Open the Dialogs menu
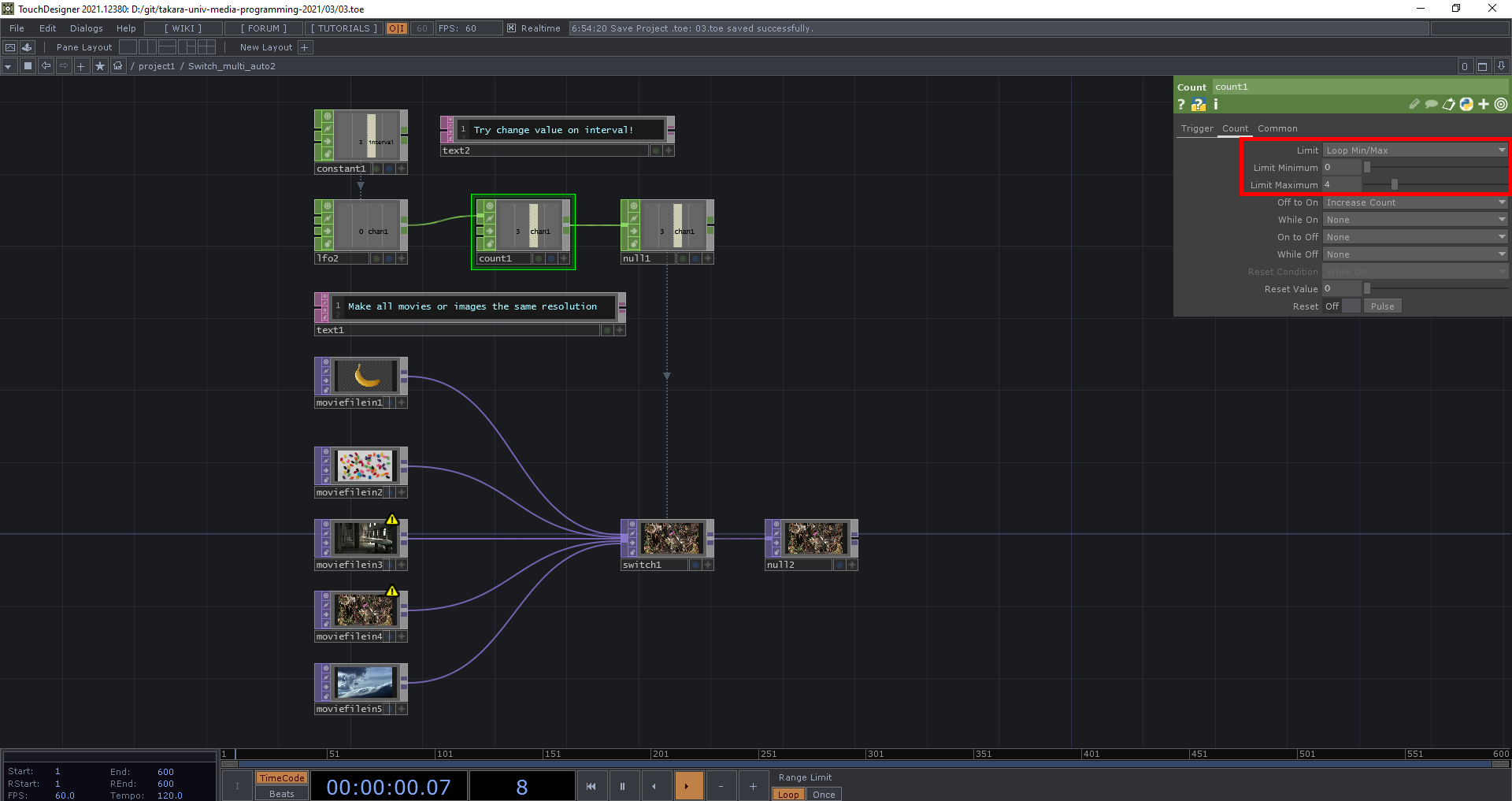This screenshot has height=801, width=1512. click(x=86, y=28)
